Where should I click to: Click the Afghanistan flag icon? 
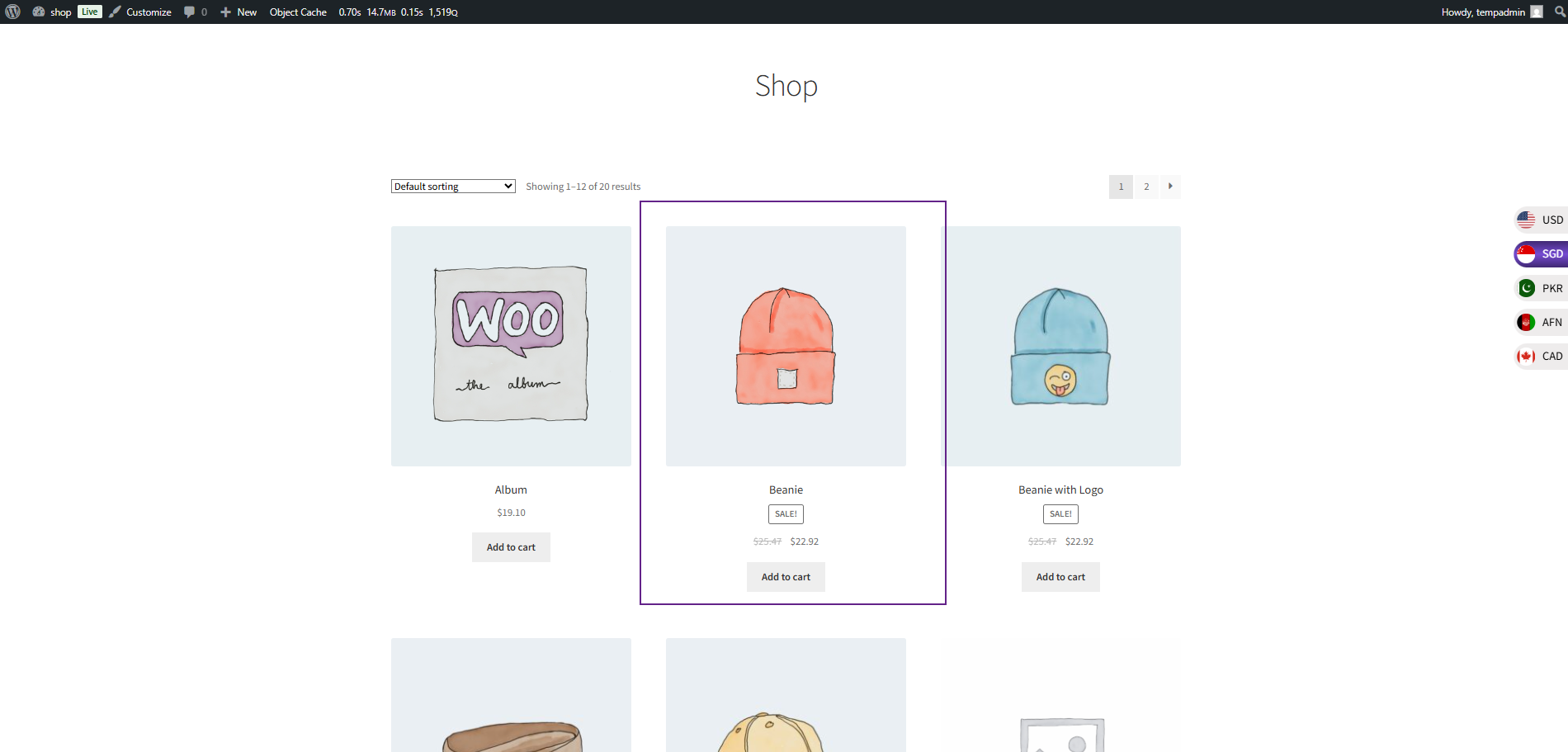[1526, 322]
